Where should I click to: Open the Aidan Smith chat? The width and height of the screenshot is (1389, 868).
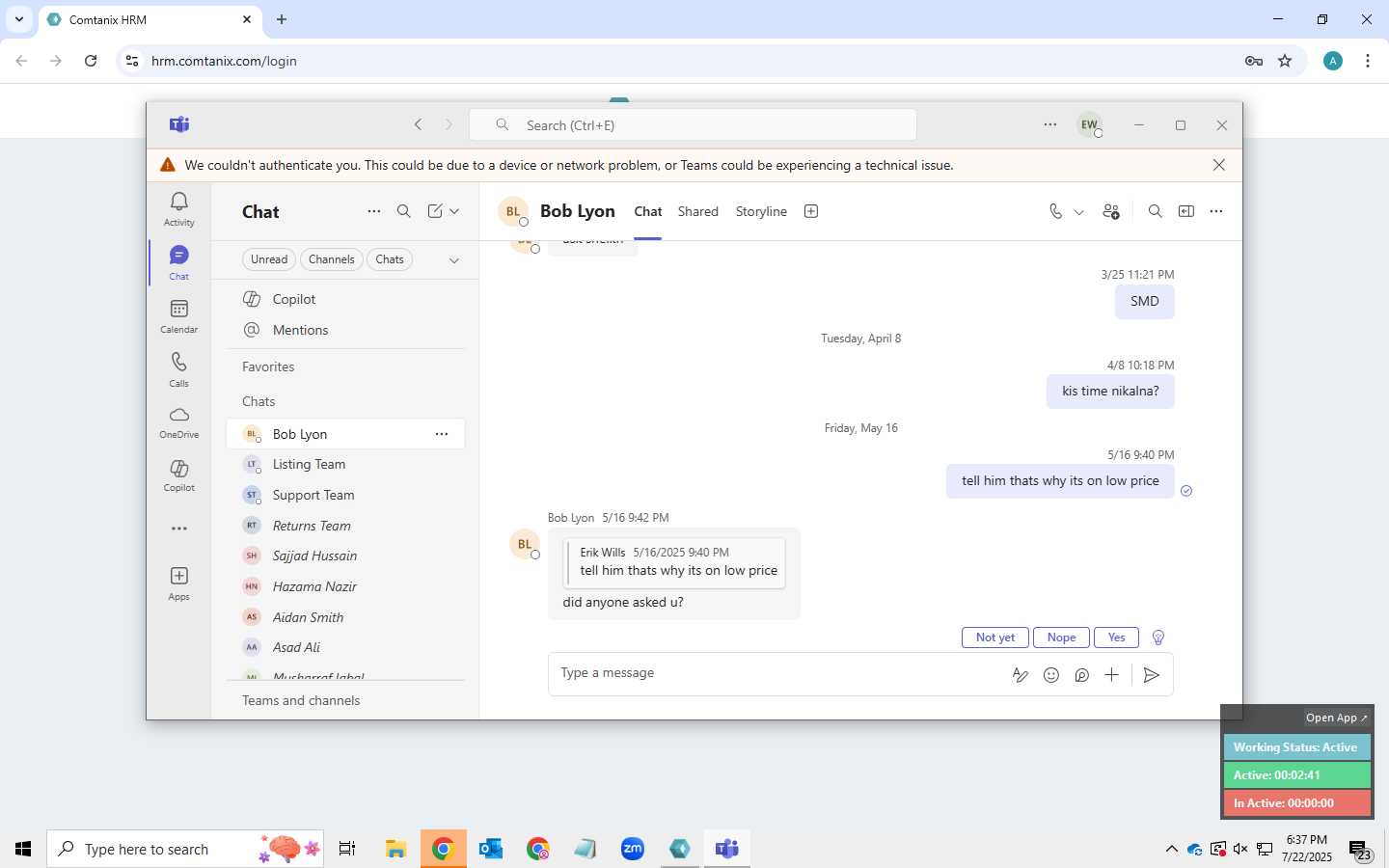pos(345,617)
